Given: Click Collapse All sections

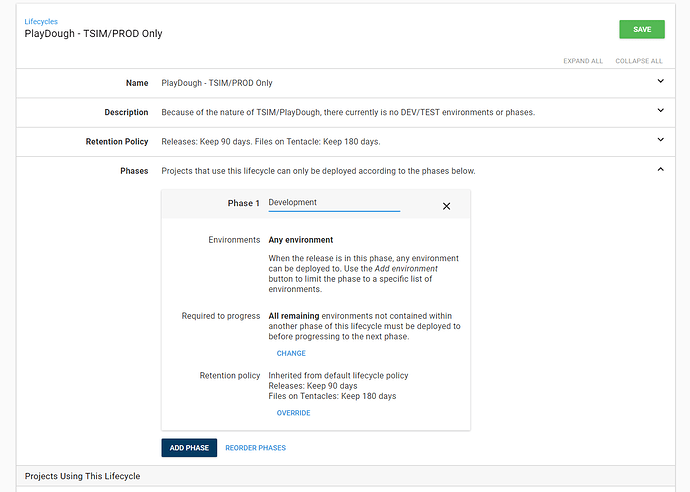Looking at the screenshot, I should [x=639, y=61].
